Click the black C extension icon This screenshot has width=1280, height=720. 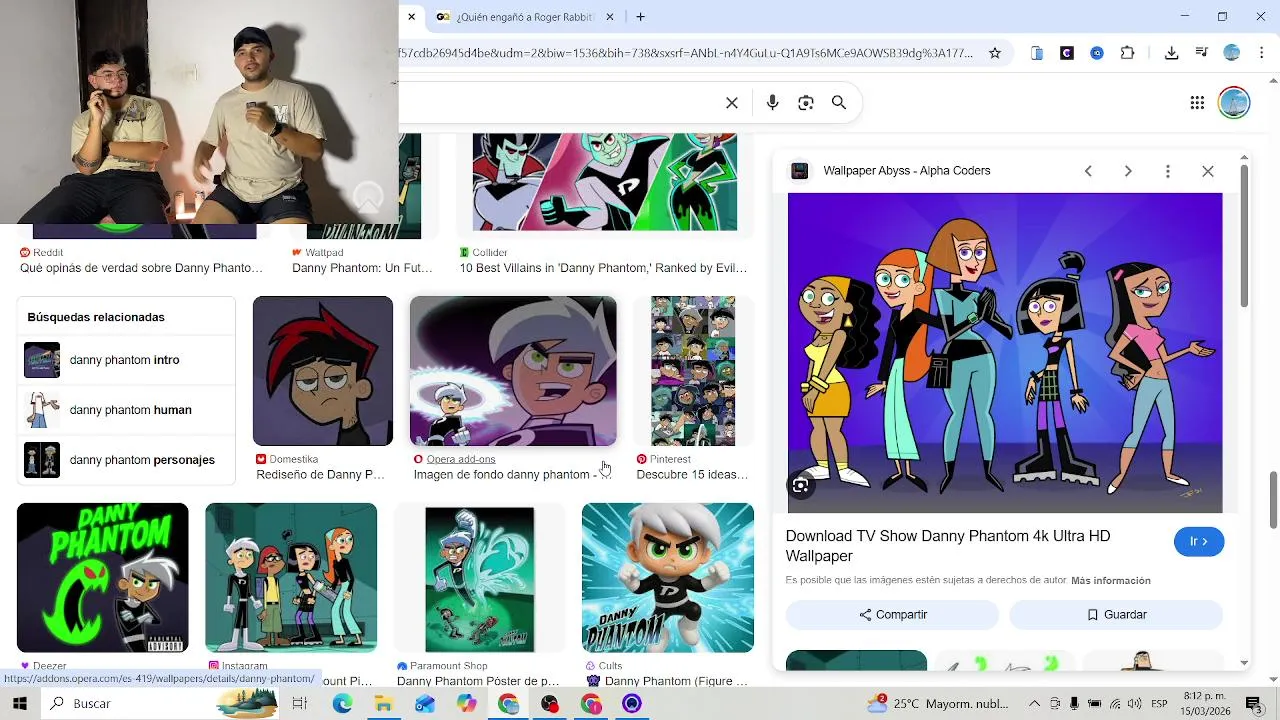click(x=1067, y=53)
